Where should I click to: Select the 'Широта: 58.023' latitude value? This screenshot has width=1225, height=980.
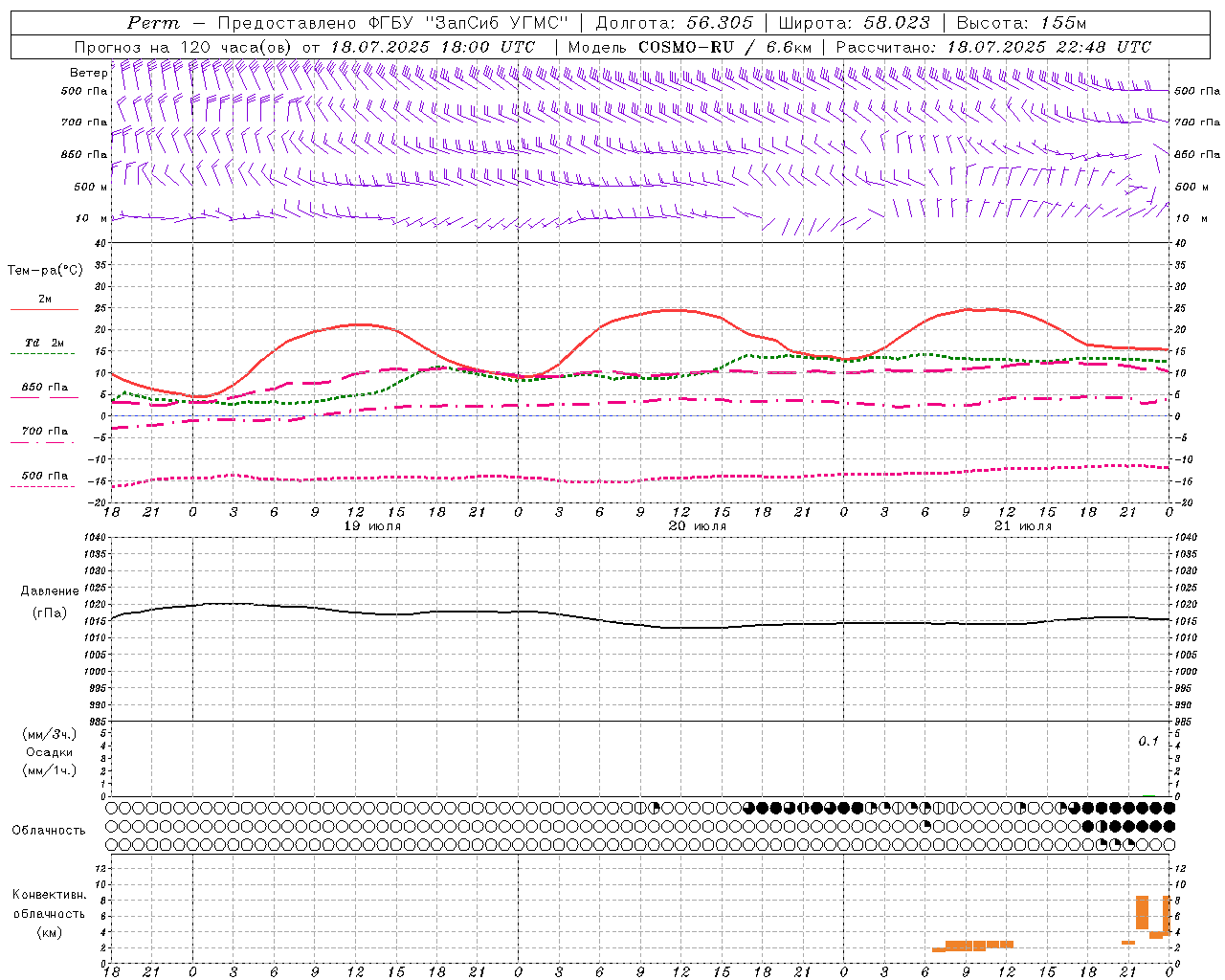[854, 23]
